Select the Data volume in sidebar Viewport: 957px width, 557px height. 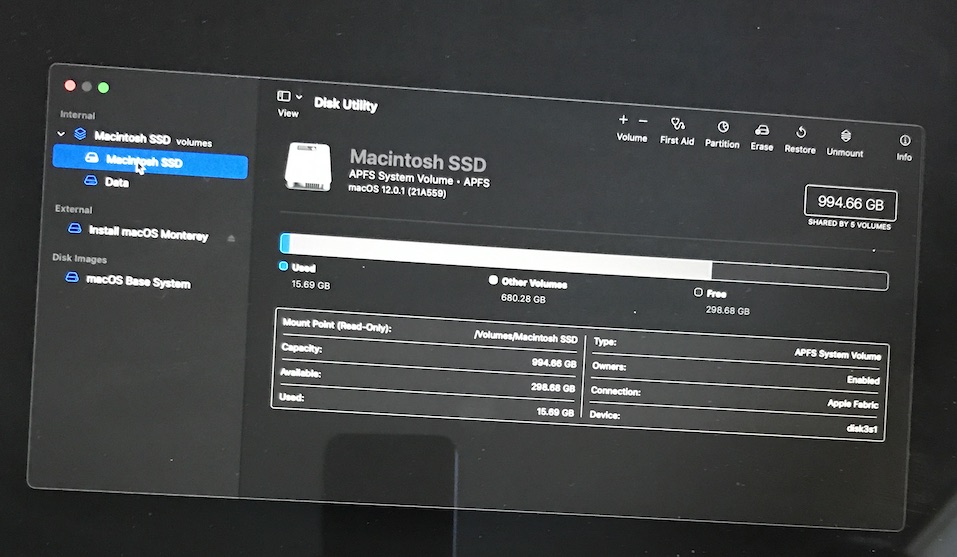116,182
